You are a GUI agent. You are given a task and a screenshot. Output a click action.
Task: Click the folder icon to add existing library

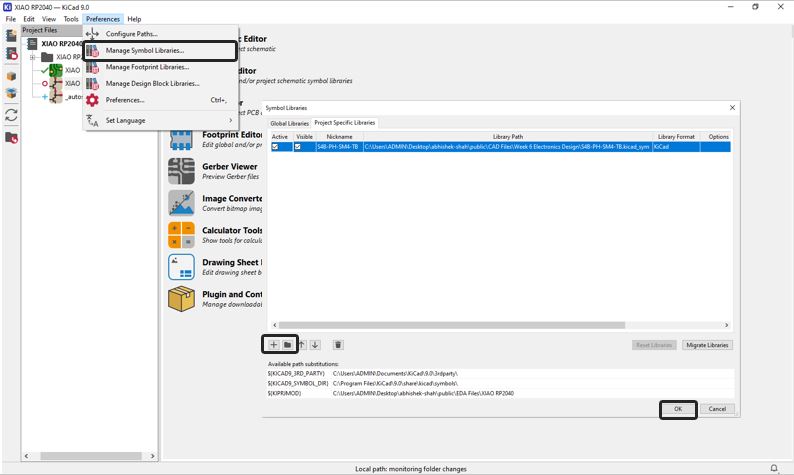click(287, 345)
